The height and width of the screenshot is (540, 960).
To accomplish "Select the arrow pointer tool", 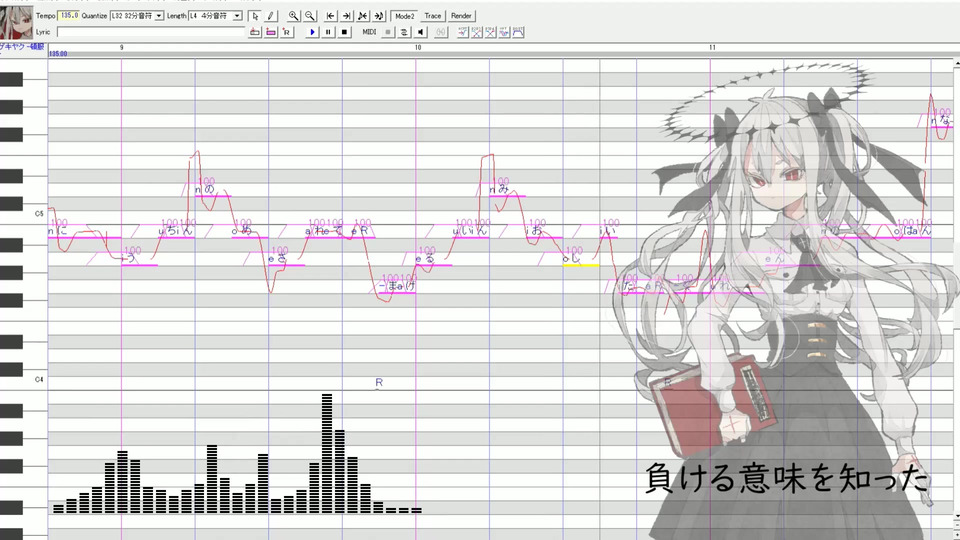I will pos(255,16).
